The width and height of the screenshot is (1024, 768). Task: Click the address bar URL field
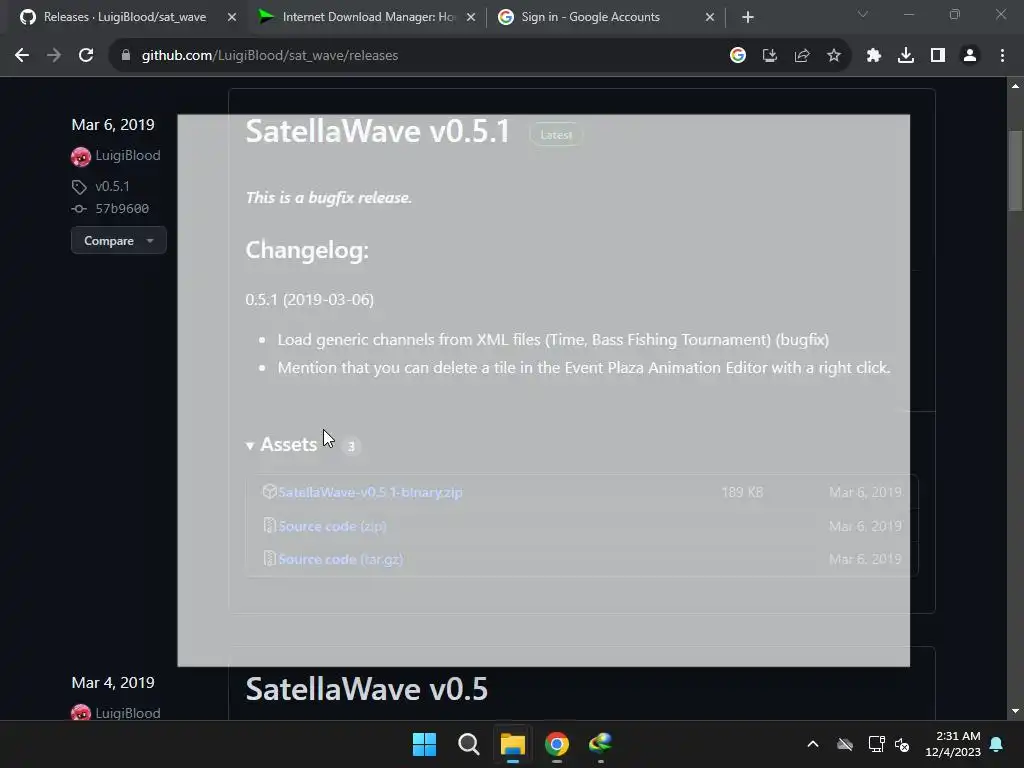[x=418, y=56]
